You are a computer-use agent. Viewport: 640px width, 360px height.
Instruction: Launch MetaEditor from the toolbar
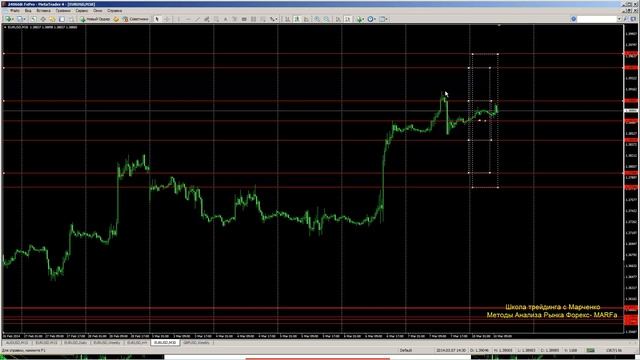(x=116, y=19)
